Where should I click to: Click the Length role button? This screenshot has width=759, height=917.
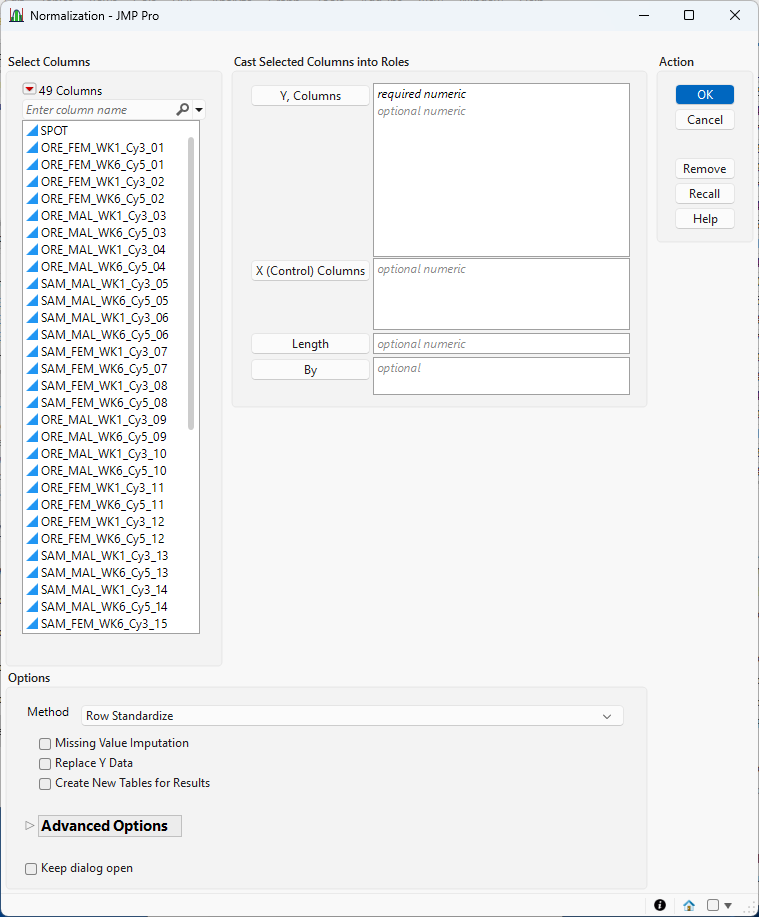click(x=310, y=343)
